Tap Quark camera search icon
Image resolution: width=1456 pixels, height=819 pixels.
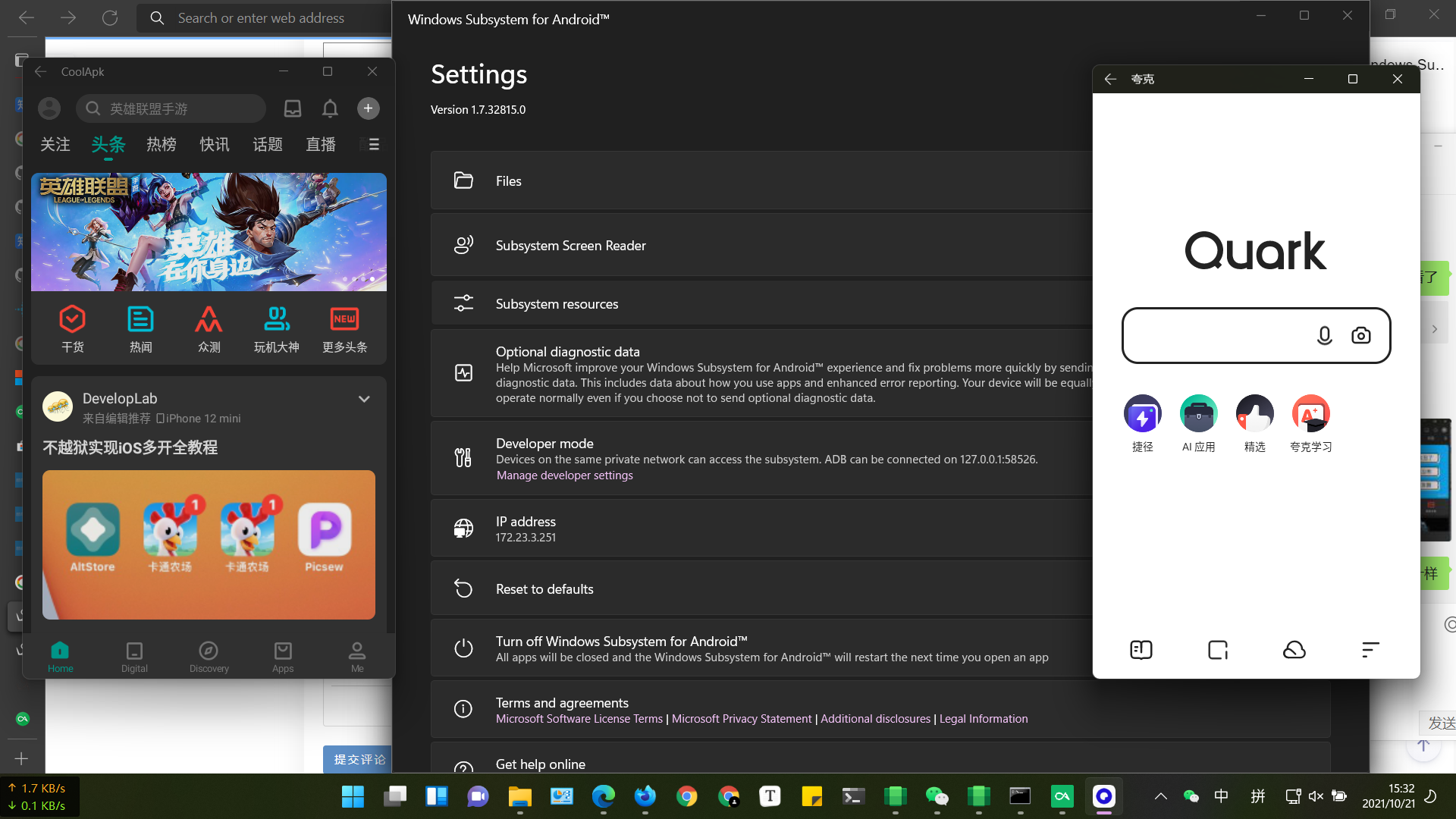click(1361, 335)
